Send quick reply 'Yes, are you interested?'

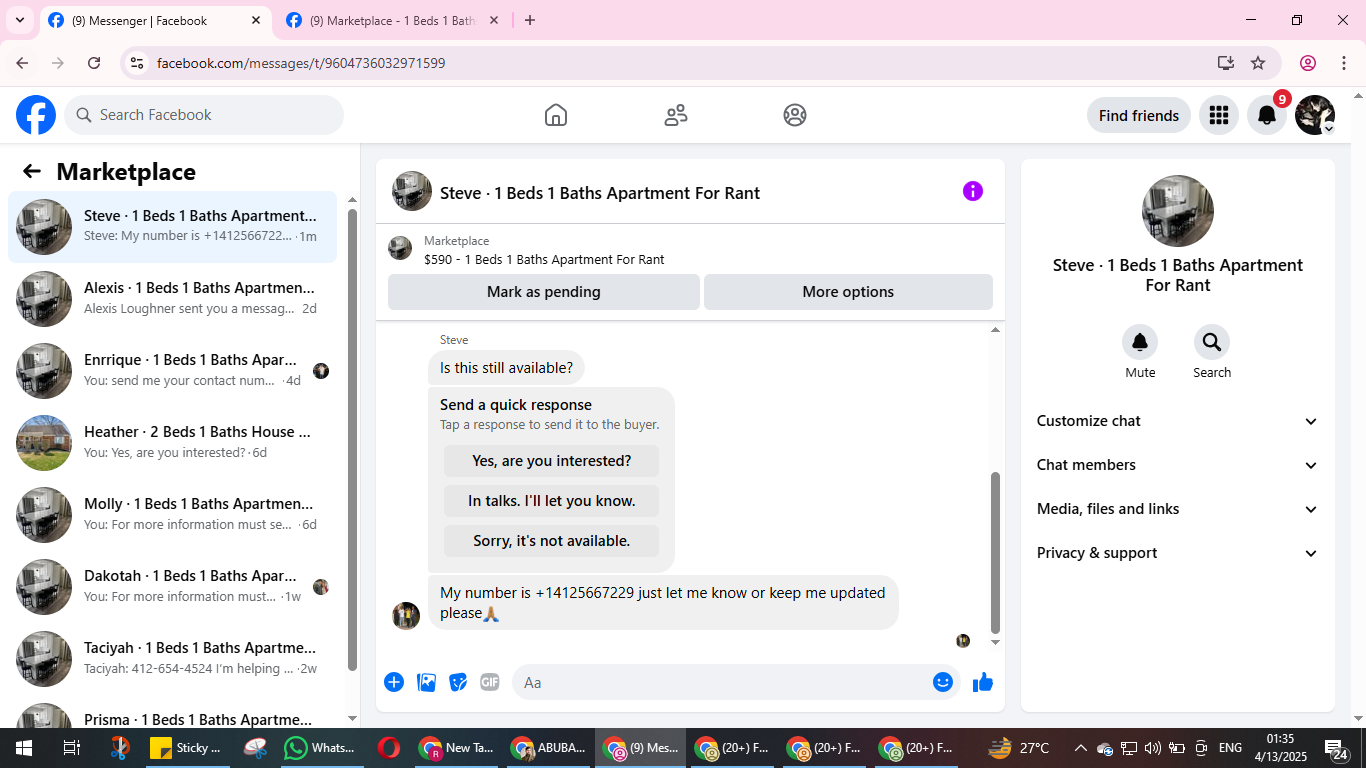(552, 461)
